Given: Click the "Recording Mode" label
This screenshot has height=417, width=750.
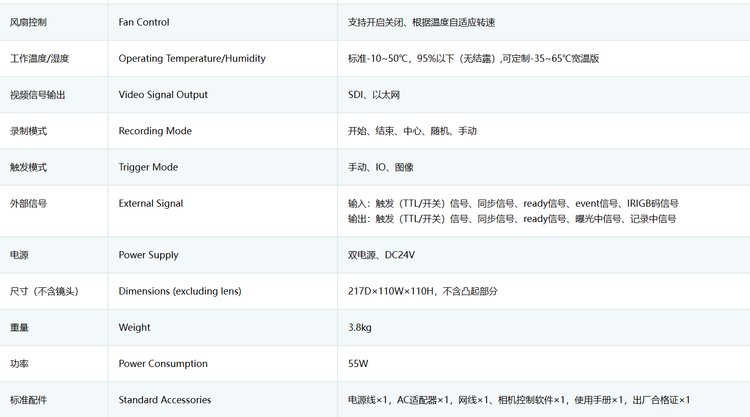Looking at the screenshot, I should pyautogui.click(x=155, y=131).
